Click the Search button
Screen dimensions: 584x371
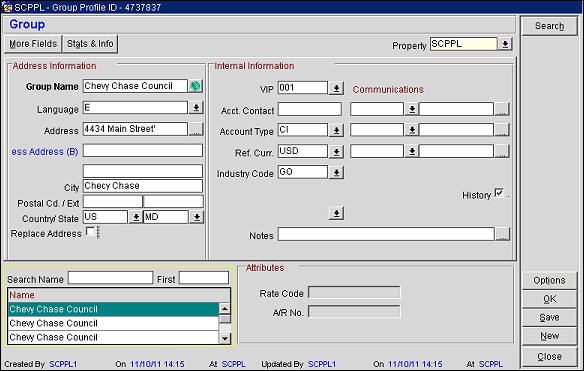[x=549, y=26]
